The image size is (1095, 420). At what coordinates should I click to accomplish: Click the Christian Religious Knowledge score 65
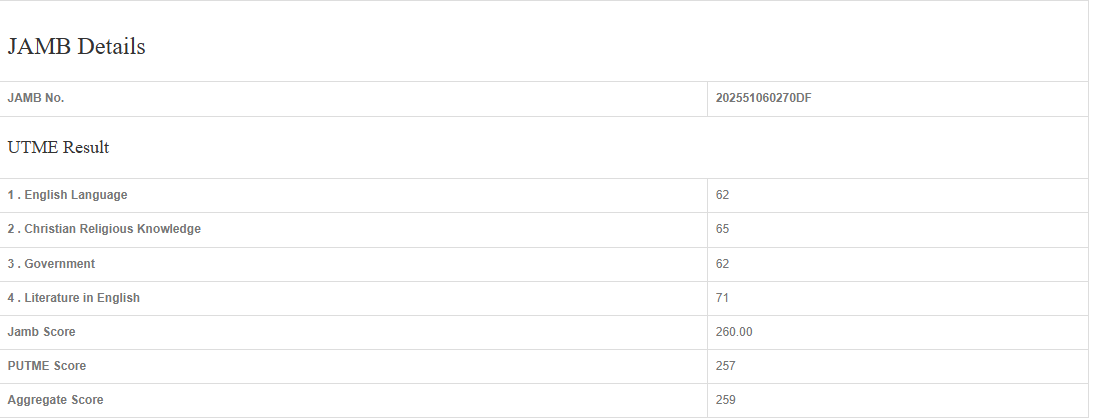pos(723,229)
